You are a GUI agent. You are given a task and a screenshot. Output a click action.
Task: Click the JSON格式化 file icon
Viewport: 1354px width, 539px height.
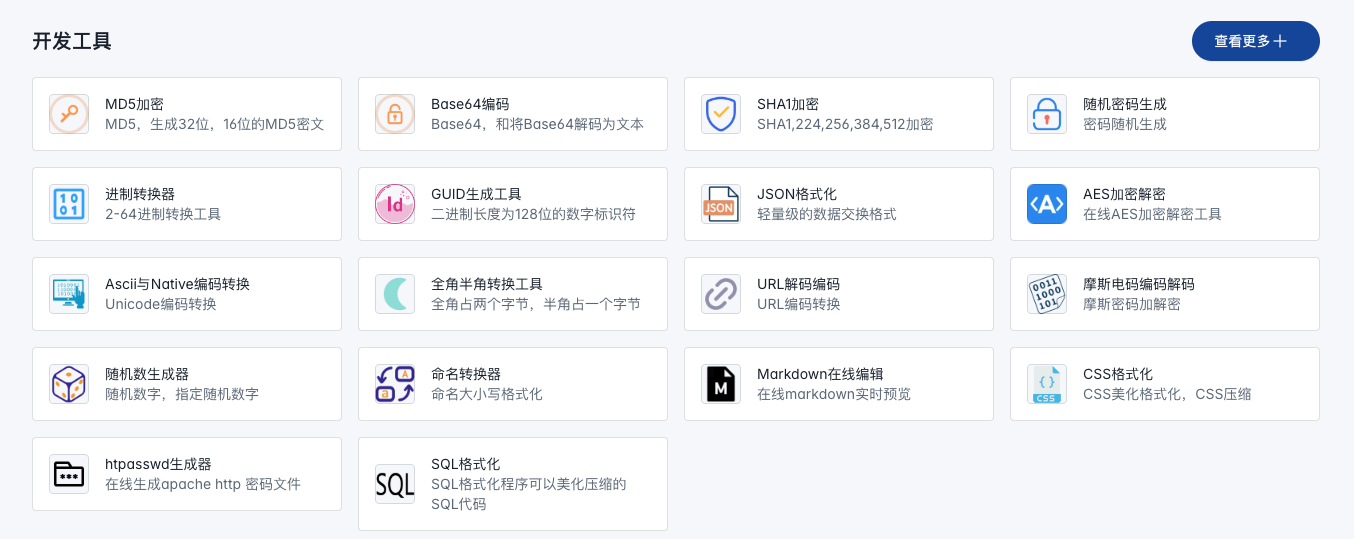point(721,204)
